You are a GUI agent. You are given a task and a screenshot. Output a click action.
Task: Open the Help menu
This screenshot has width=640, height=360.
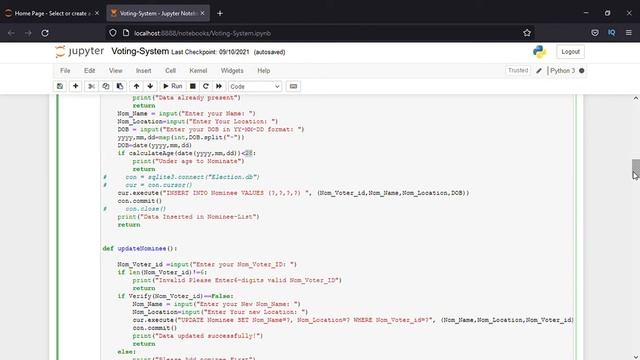pyautogui.click(x=264, y=71)
